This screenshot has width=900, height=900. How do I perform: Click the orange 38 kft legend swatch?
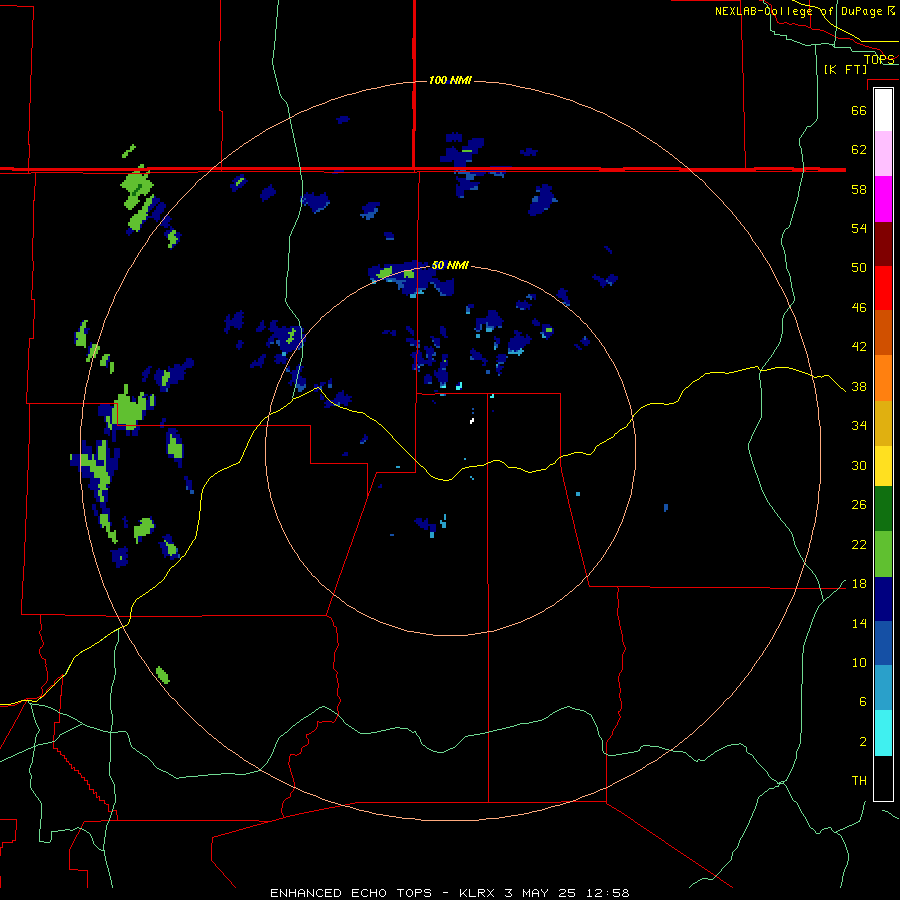click(883, 378)
